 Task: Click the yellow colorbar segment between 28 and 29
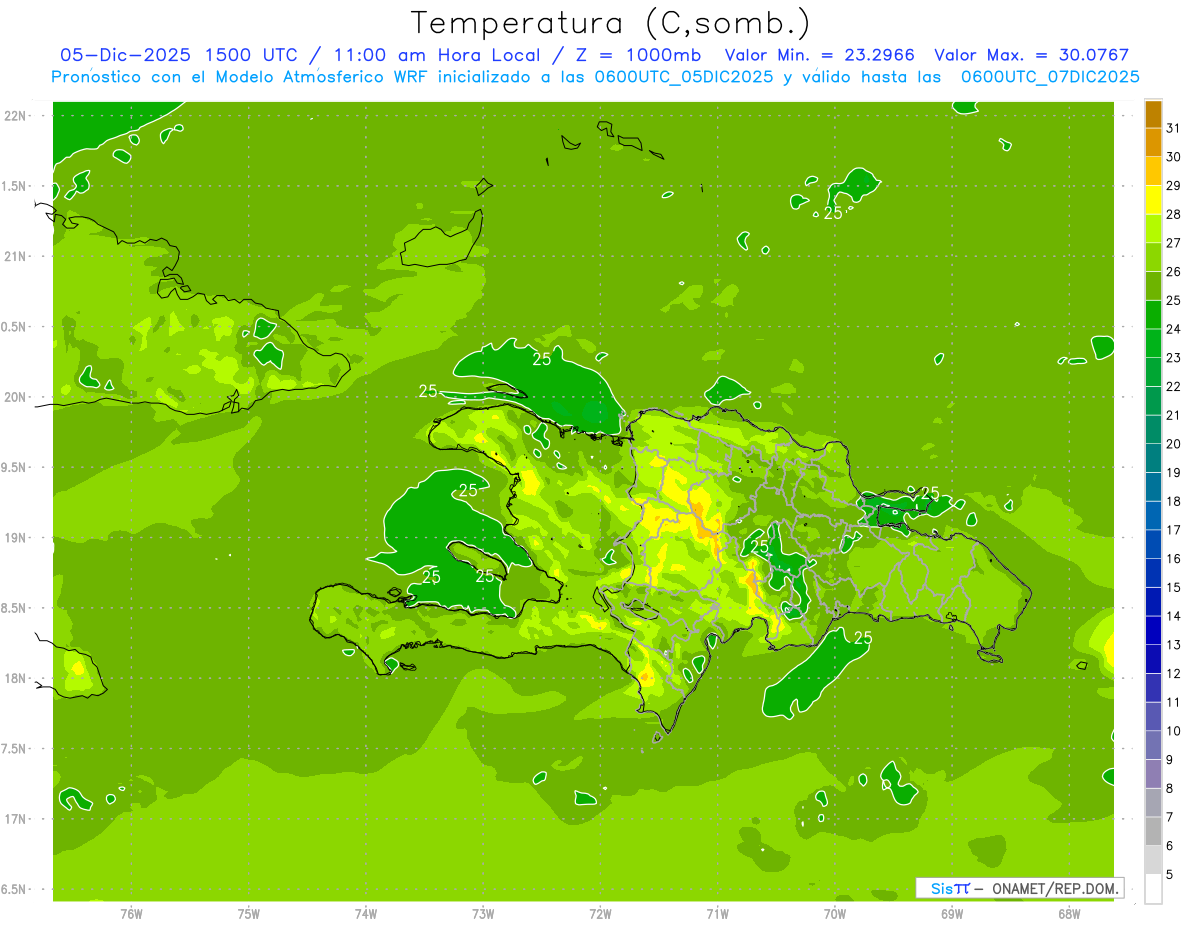1153,199
